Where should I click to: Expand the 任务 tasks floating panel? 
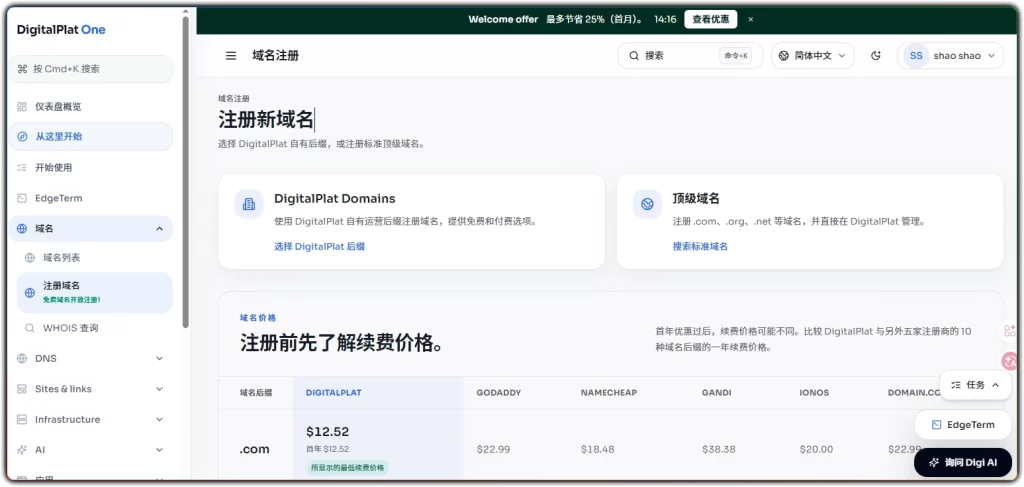click(x=975, y=385)
